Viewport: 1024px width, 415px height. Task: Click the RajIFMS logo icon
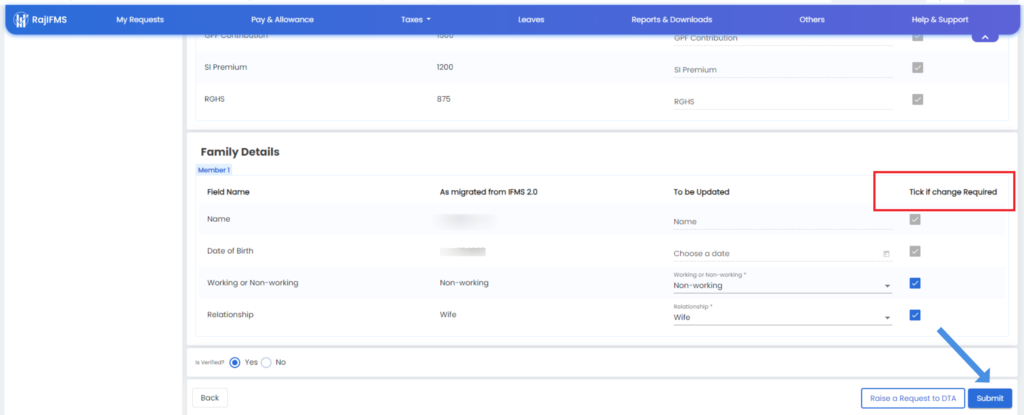(21, 20)
